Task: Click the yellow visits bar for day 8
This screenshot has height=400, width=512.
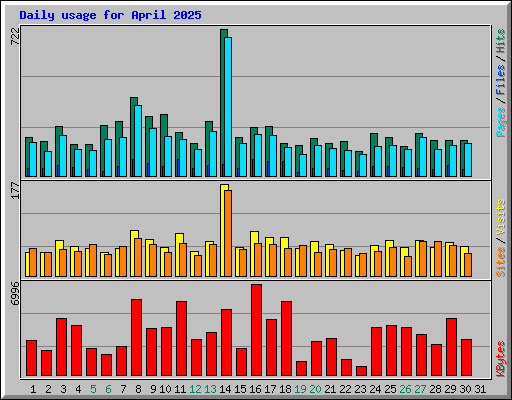Action: pyautogui.click(x=132, y=253)
